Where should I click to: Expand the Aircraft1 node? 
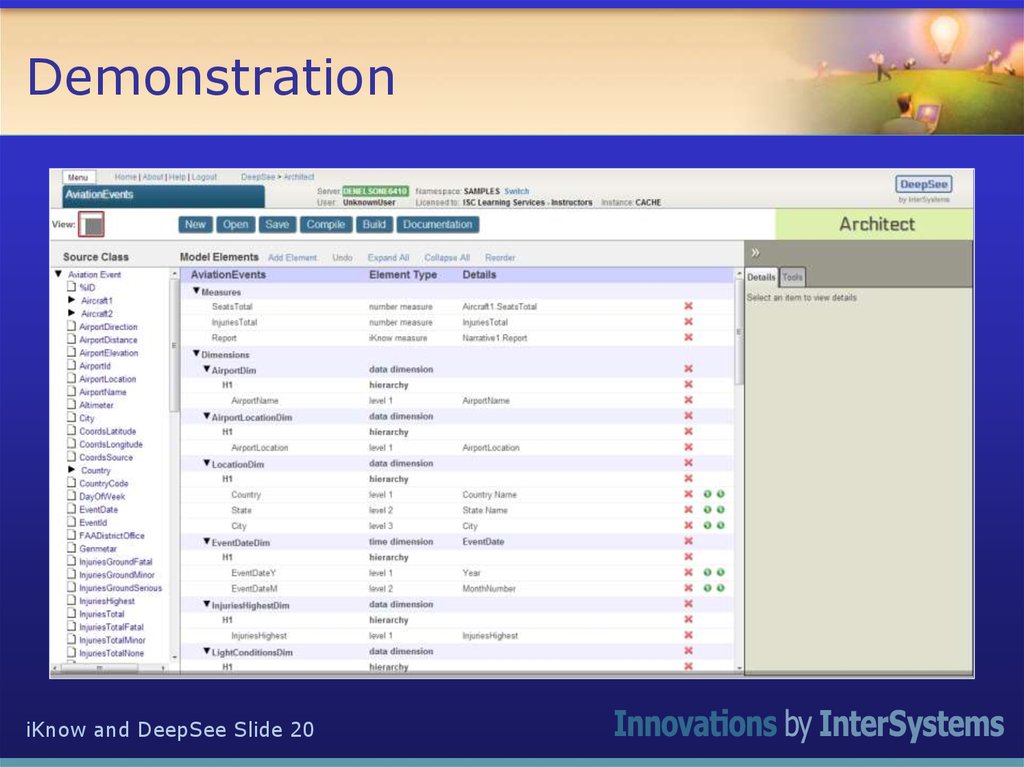tap(72, 300)
